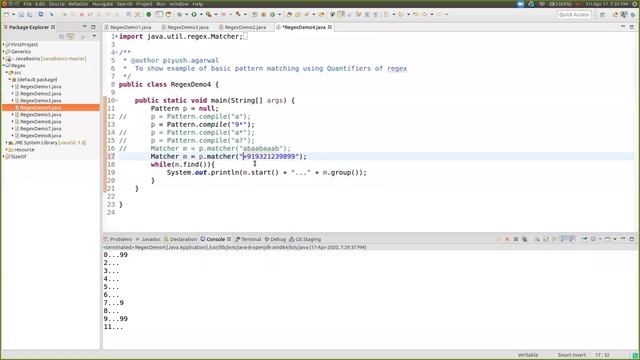
Task: Select RegexDemo8.java in Package Explorer
Action: point(40,136)
